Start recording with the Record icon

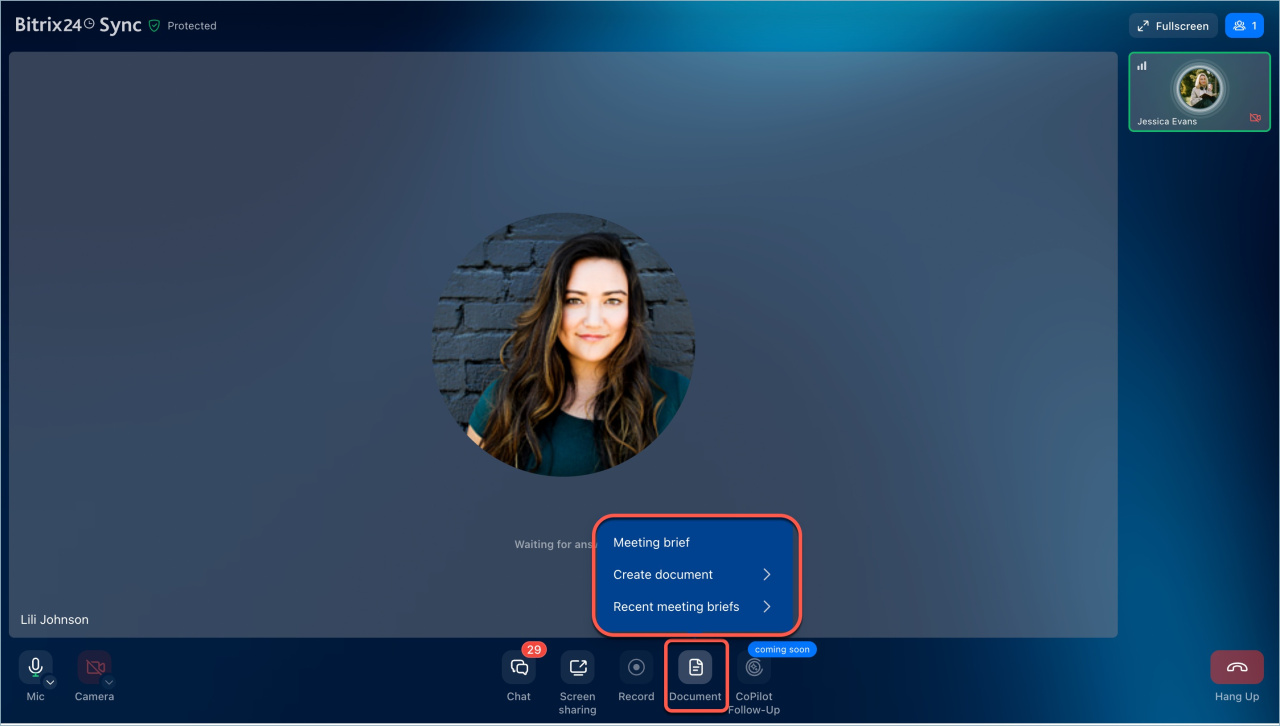tap(636, 668)
